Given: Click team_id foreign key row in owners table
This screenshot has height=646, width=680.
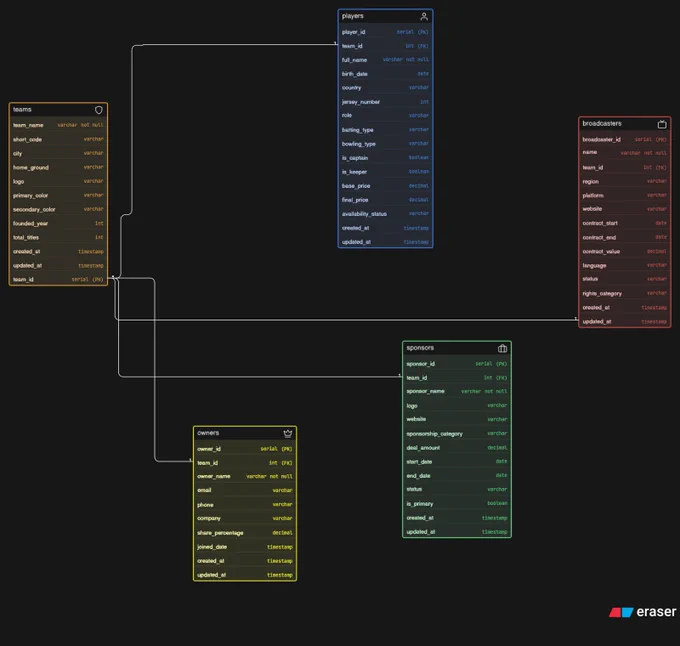Looking at the screenshot, I should click(x=245, y=463).
